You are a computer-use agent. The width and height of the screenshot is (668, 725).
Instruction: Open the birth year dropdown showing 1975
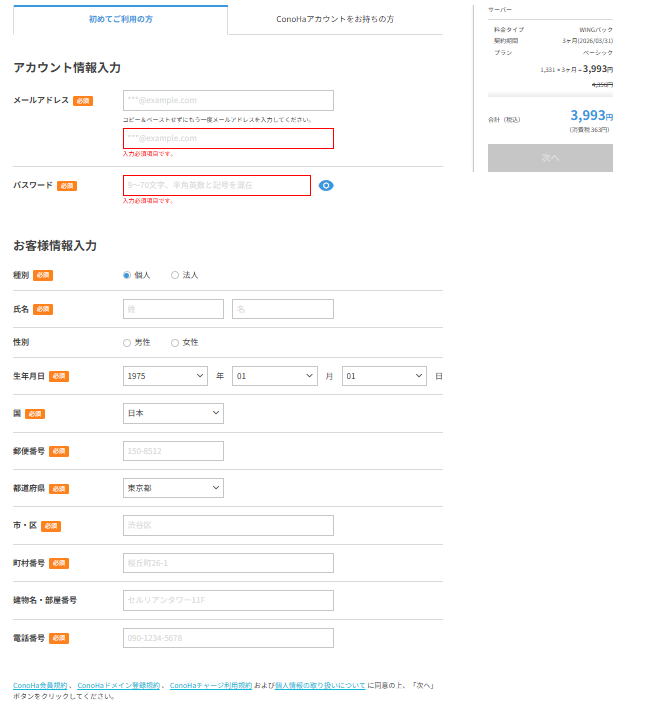pos(165,376)
